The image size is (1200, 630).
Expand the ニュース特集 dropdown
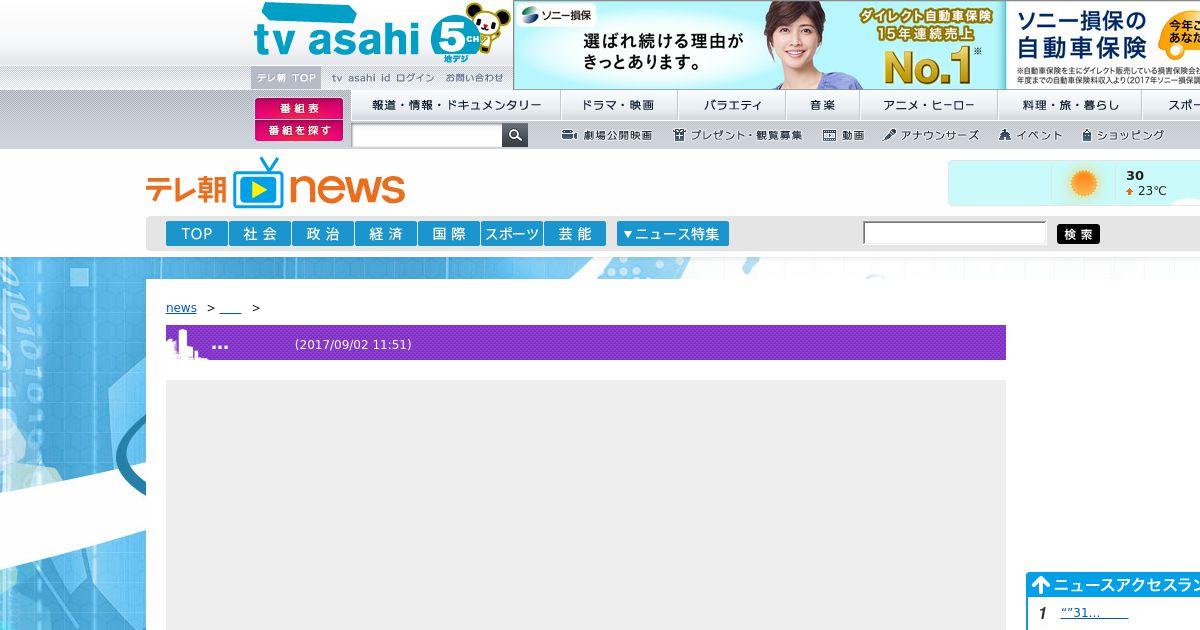673,234
